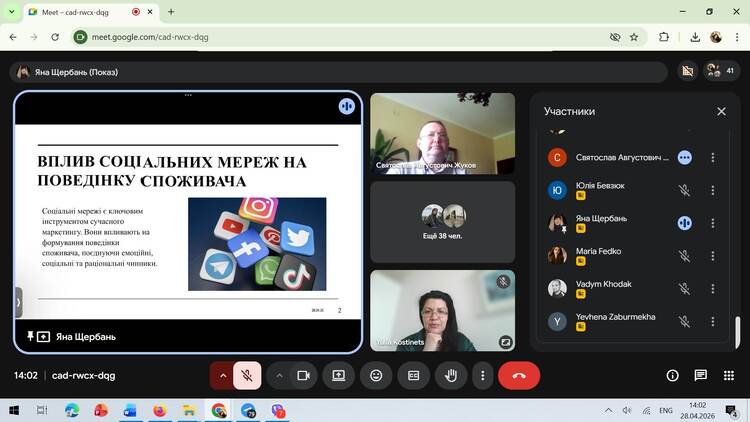Open more options in call bar
The width and height of the screenshot is (750, 422).
coord(483,376)
